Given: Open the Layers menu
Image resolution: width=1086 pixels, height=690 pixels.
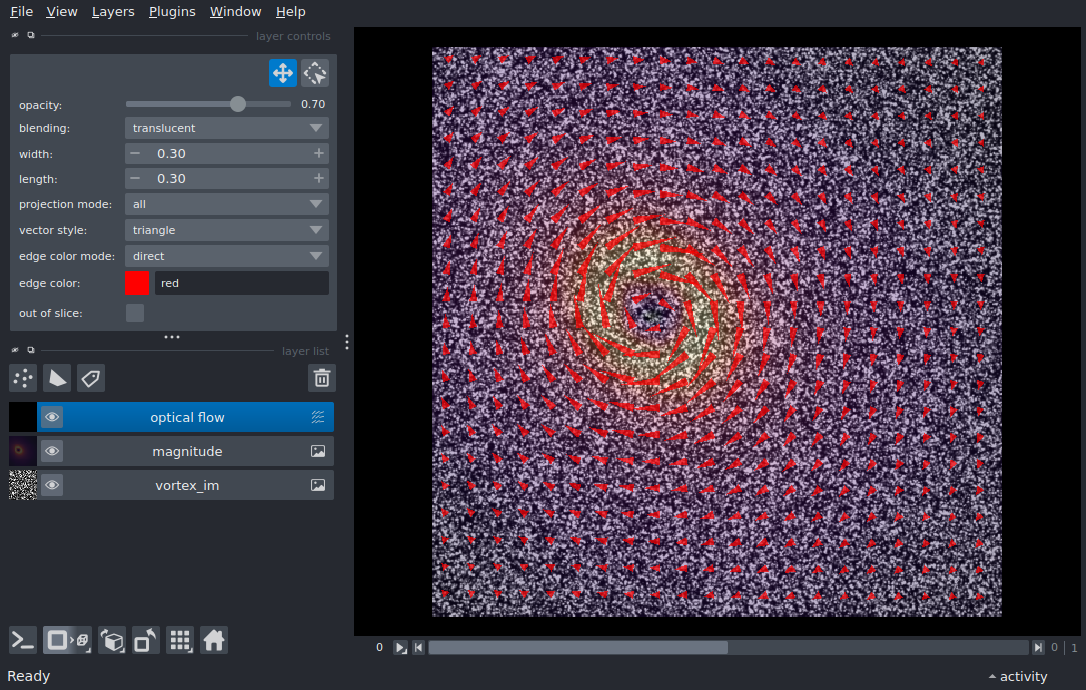Looking at the screenshot, I should [x=113, y=12].
